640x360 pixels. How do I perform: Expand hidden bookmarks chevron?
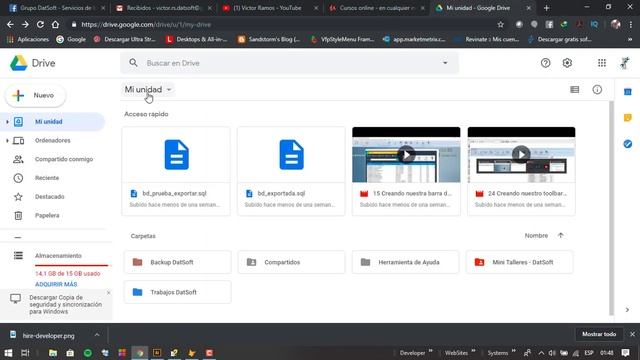click(x=630, y=39)
